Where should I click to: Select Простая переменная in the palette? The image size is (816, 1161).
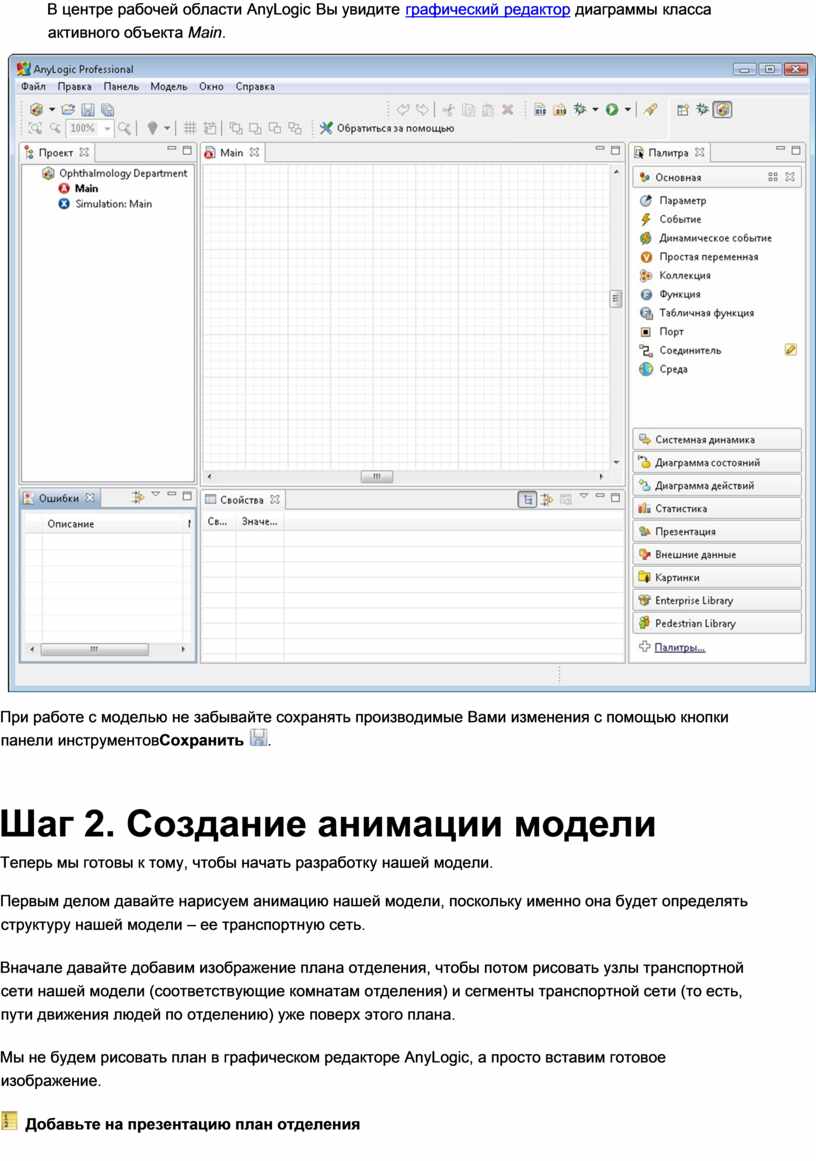[698, 256]
